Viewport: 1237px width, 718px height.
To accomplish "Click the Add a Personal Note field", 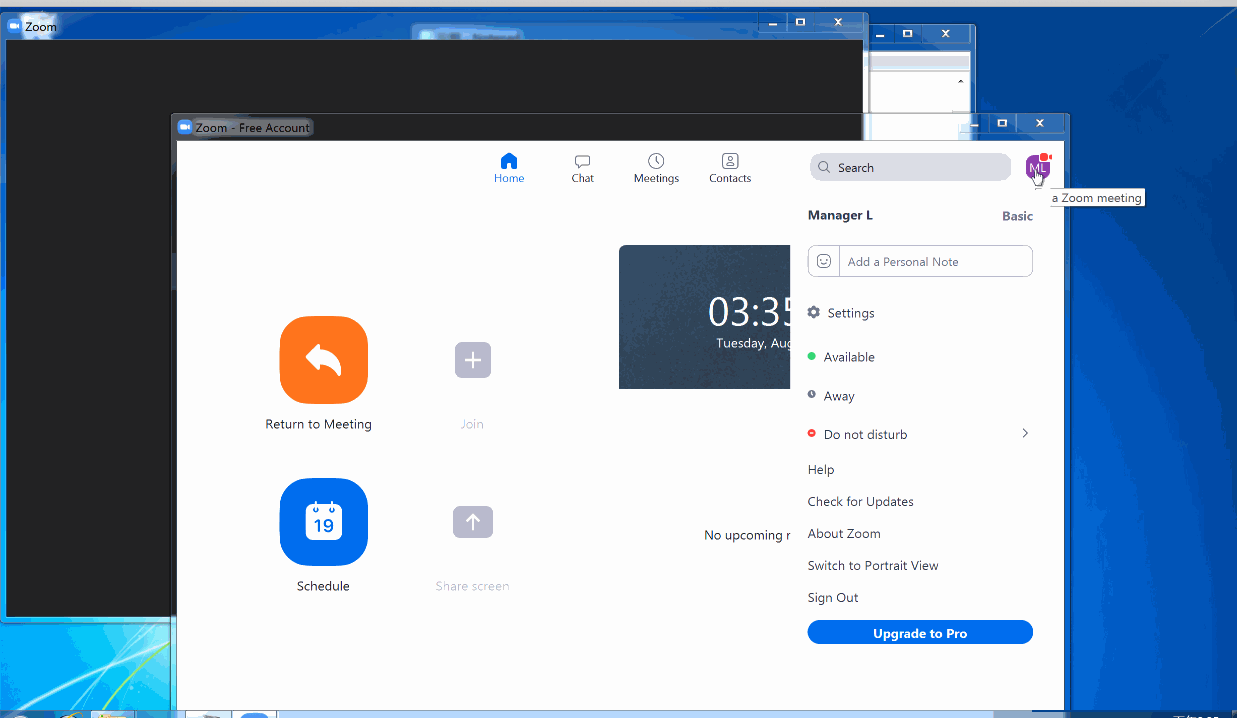I will (x=935, y=262).
